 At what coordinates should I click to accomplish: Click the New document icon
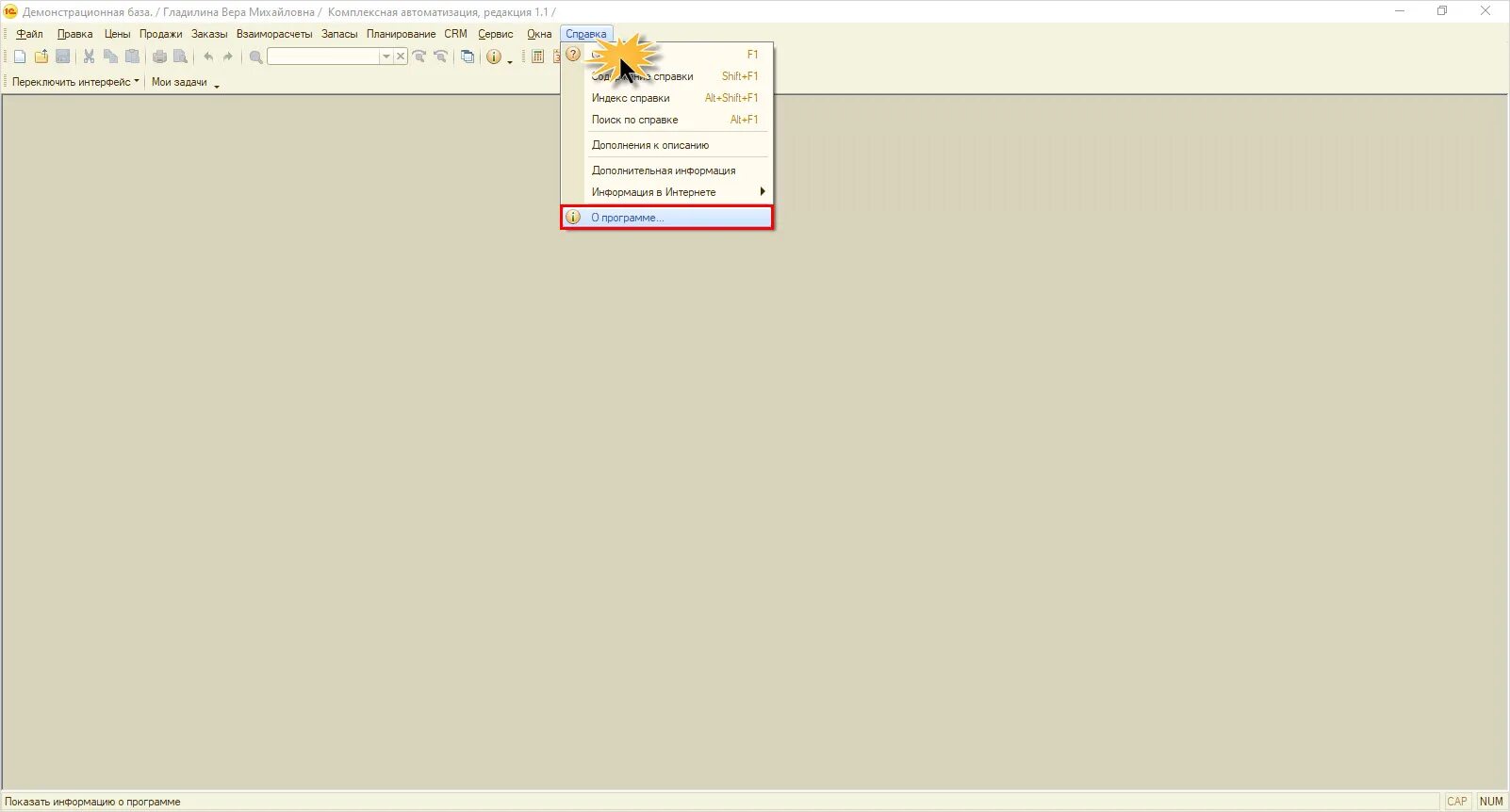pos(20,57)
